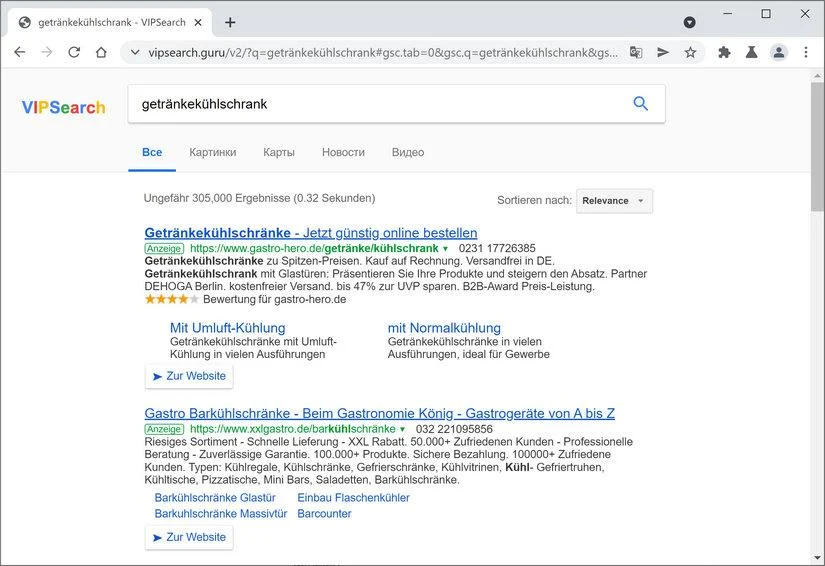Open a new browser tab

pyautogui.click(x=230, y=23)
